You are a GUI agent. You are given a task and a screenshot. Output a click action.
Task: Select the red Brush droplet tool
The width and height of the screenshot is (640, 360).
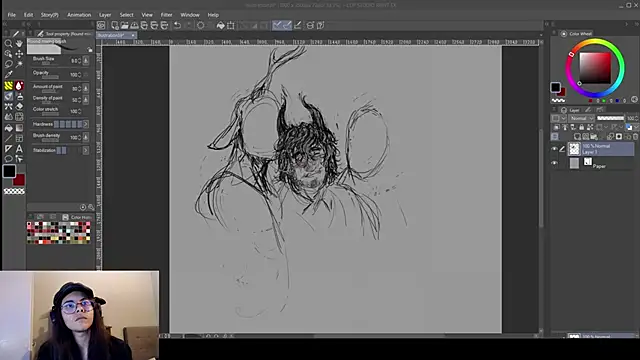coord(19,86)
